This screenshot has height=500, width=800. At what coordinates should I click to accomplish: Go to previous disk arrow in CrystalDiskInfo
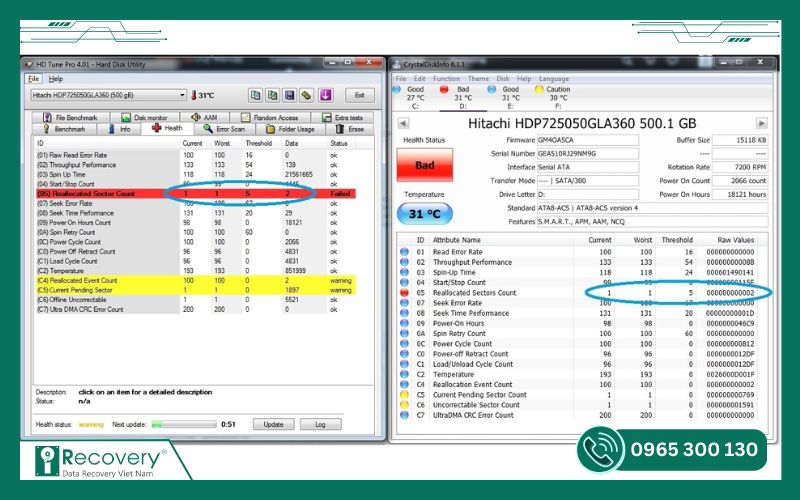click(403, 123)
